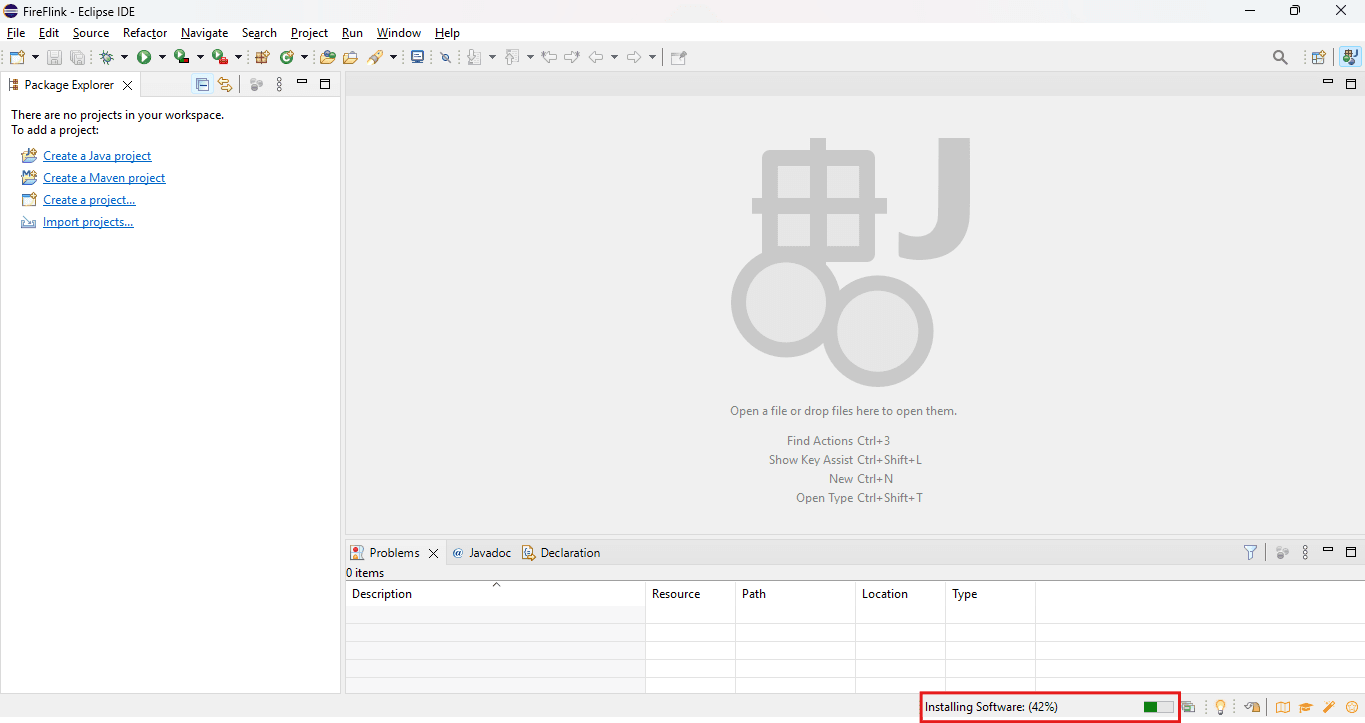Image resolution: width=1365 pixels, height=723 pixels.
Task: Open the dropdown beside the New icon
Action: 36,57
